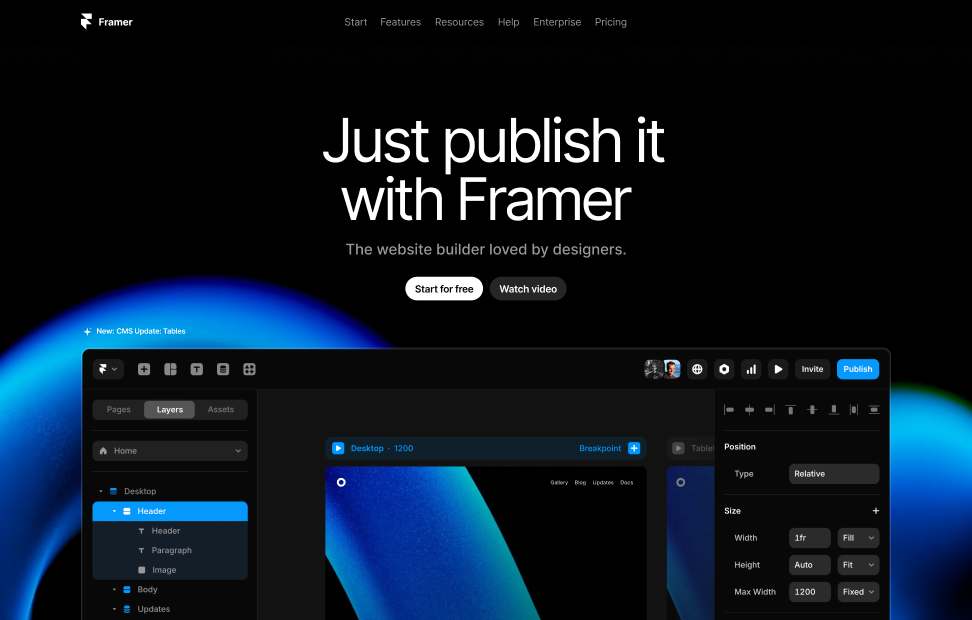Click the Insert plus tool in the editor toolbar
The width and height of the screenshot is (972, 620).
click(144, 369)
